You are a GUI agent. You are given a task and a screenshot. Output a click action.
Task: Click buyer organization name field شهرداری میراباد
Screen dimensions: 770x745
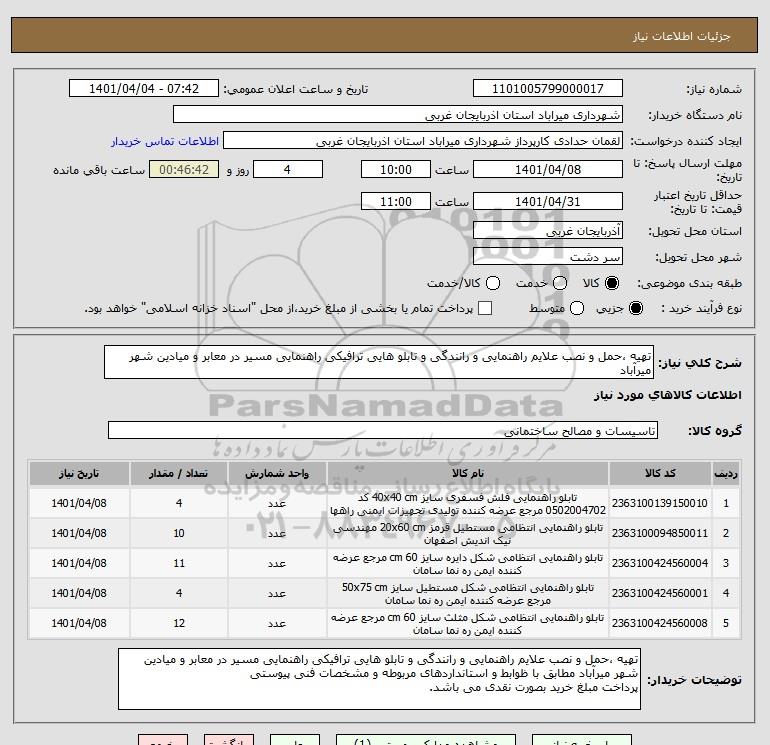pos(398,115)
